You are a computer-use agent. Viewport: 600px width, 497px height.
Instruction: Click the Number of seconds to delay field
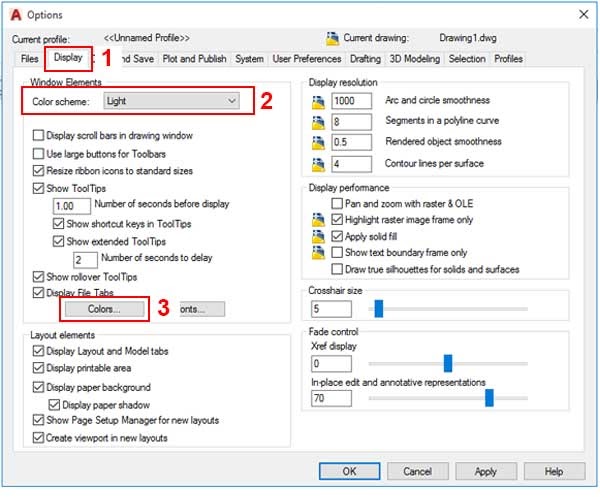85,260
